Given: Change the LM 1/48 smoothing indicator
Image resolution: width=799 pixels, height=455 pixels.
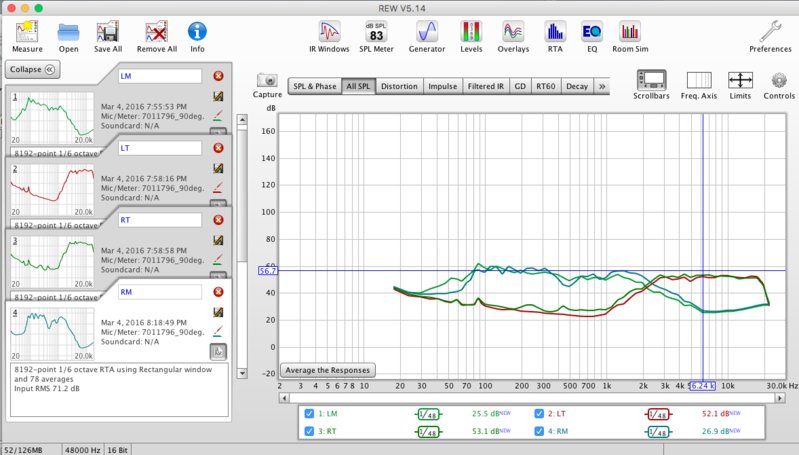Looking at the screenshot, I should [429, 414].
